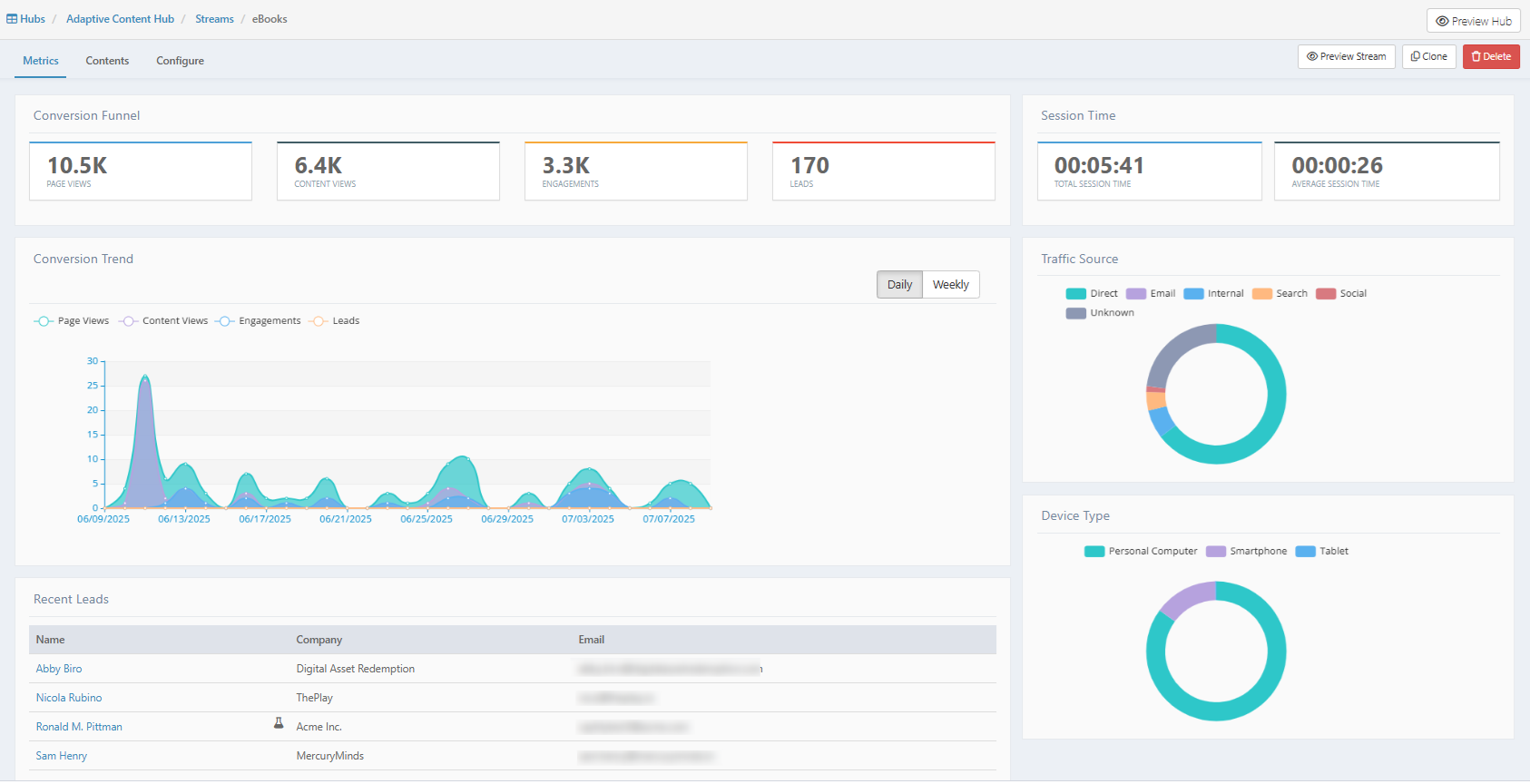Toggle Internal in Traffic Source legend

[x=1214, y=293]
